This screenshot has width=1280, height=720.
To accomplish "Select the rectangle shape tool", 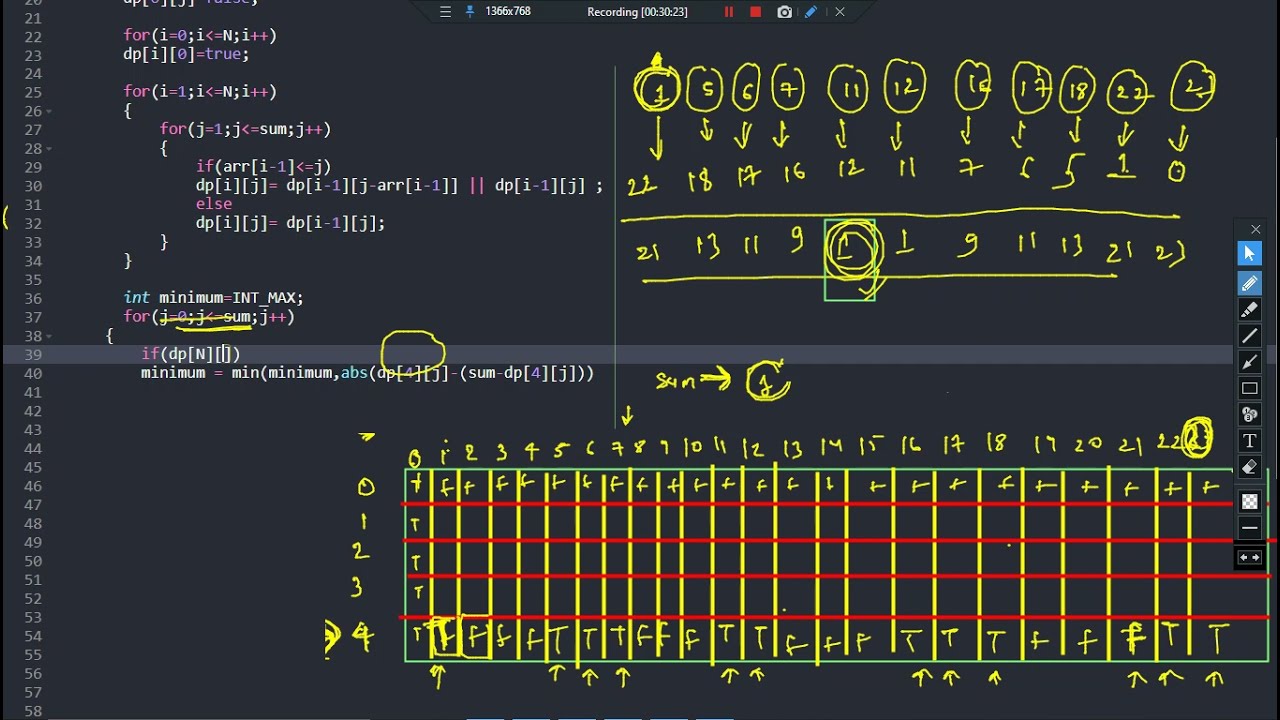I will [1250, 388].
